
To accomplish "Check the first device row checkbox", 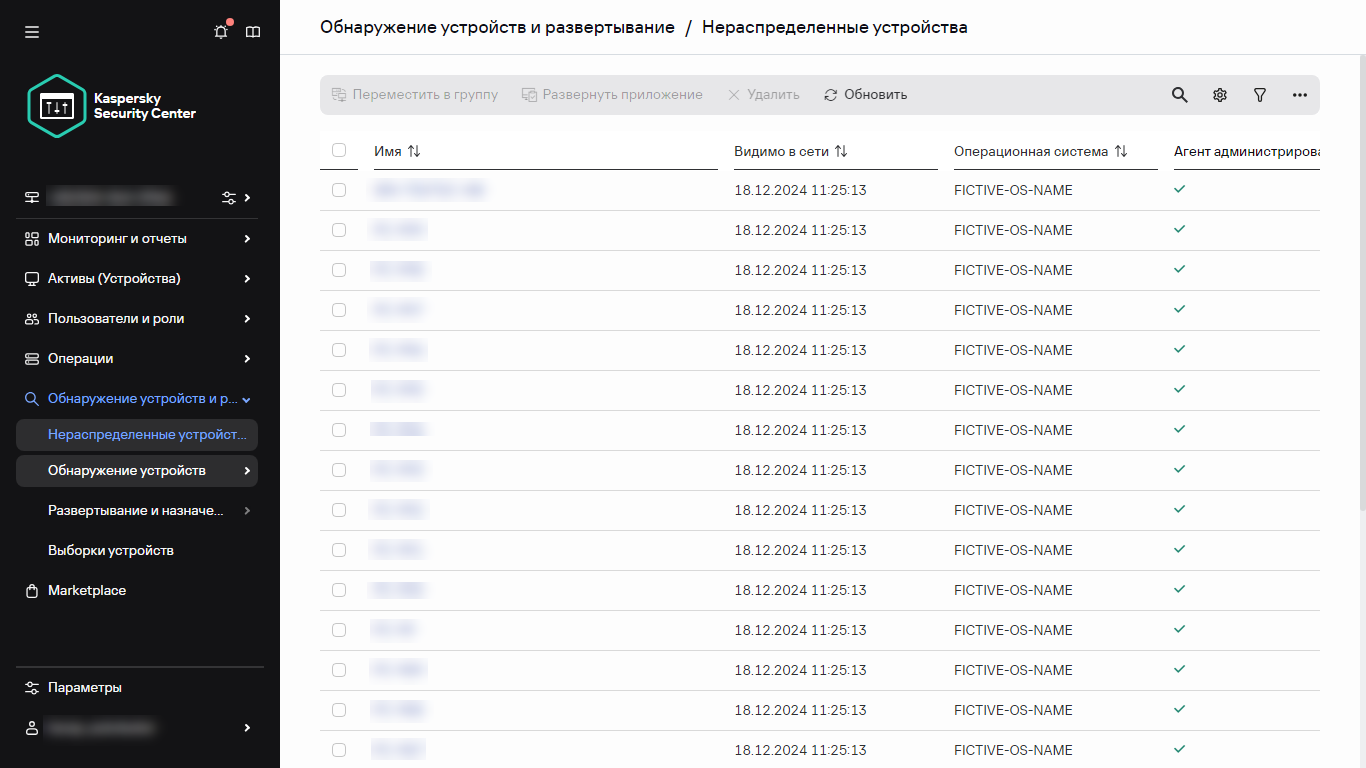I will [x=339, y=190].
